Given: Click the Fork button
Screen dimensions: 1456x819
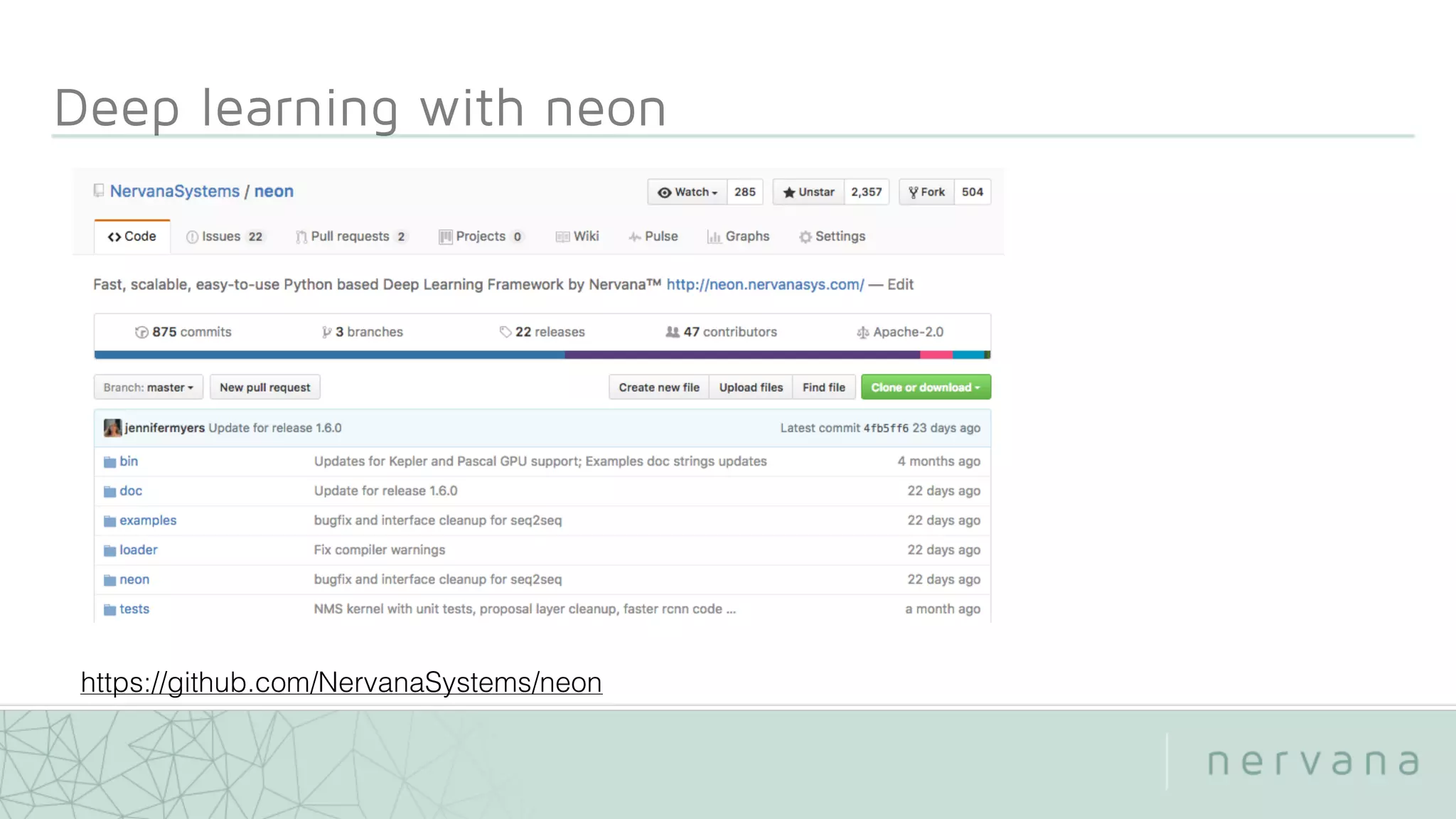Looking at the screenshot, I should (x=927, y=192).
